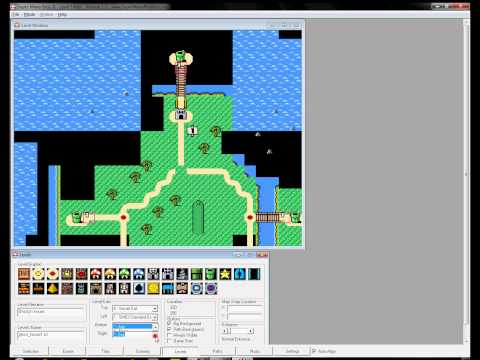Click the level 1 panel on the map
480x360 pixels.
[192, 130]
